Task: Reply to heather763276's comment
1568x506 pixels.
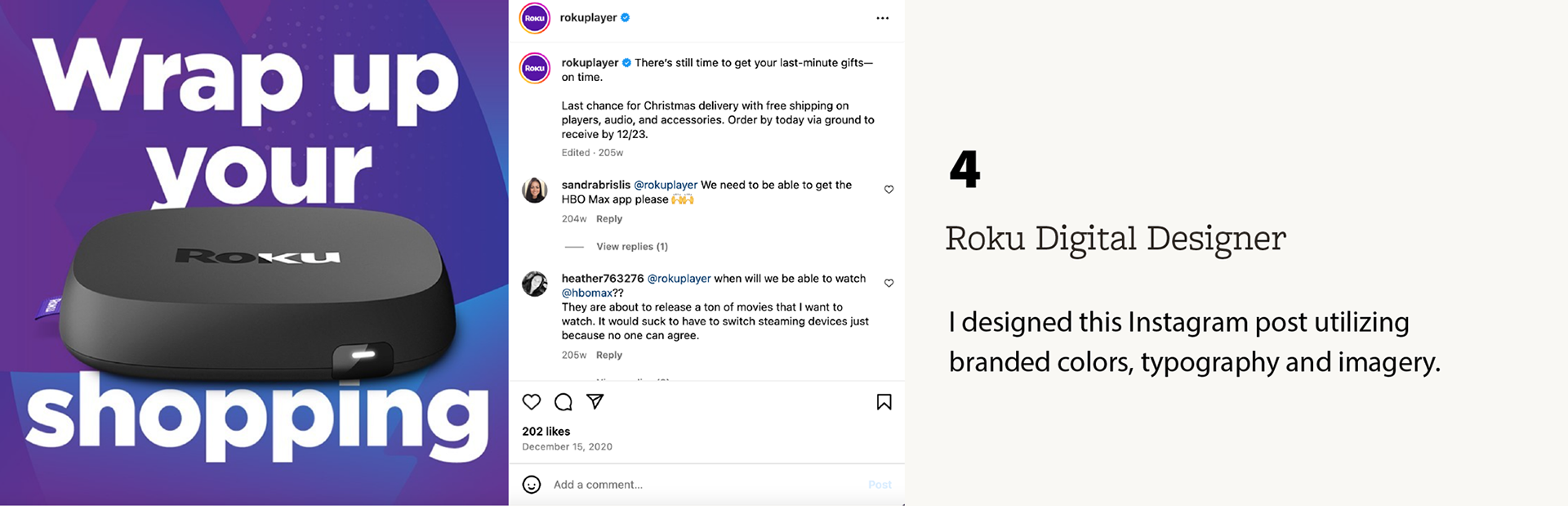Action: pyautogui.click(x=609, y=356)
